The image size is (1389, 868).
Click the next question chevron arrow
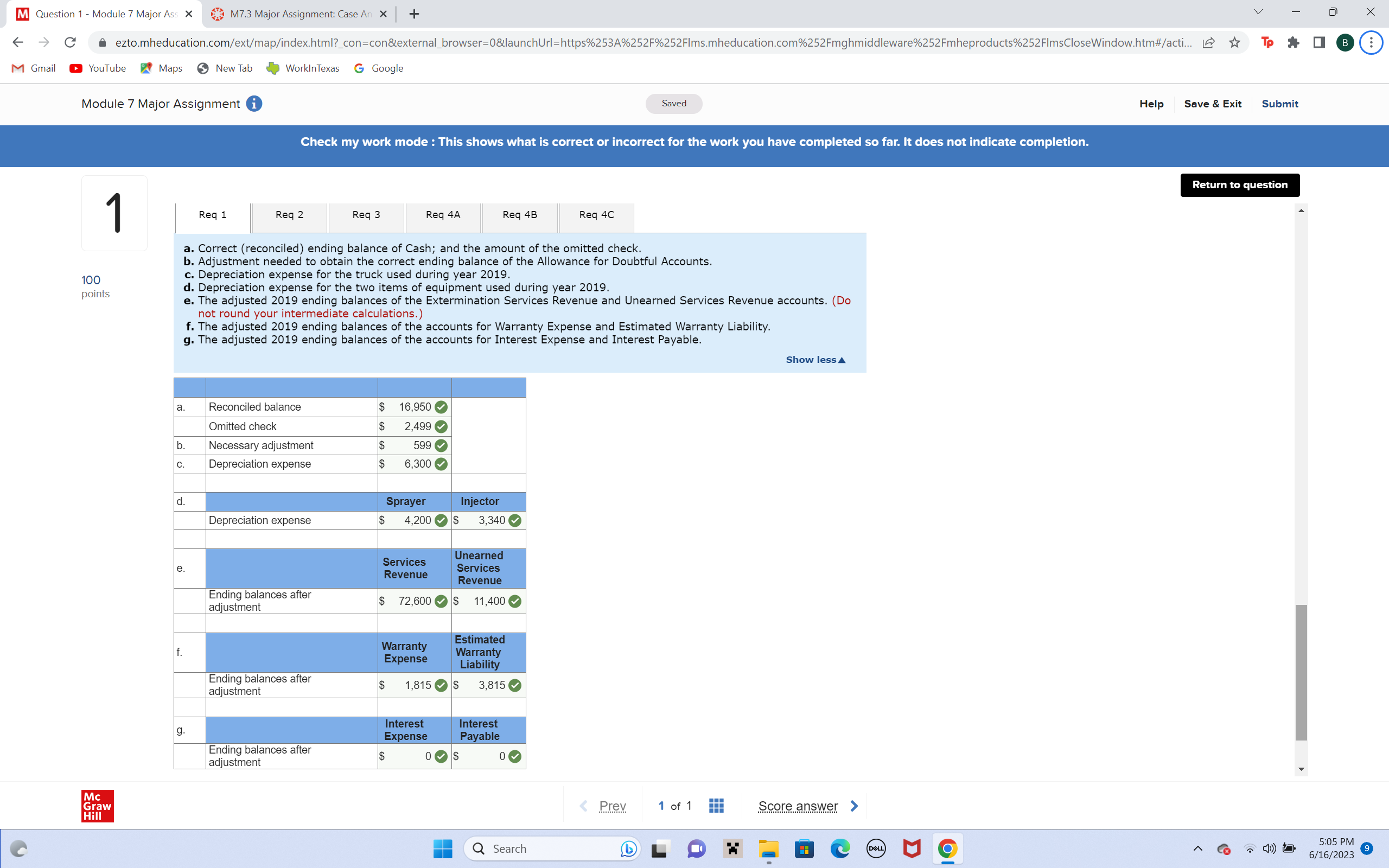pos(854,806)
